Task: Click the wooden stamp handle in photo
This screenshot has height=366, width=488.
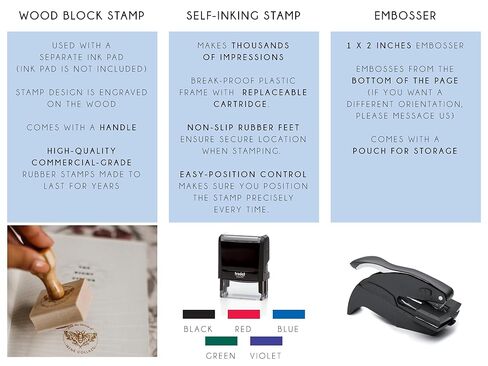Action: (53, 273)
